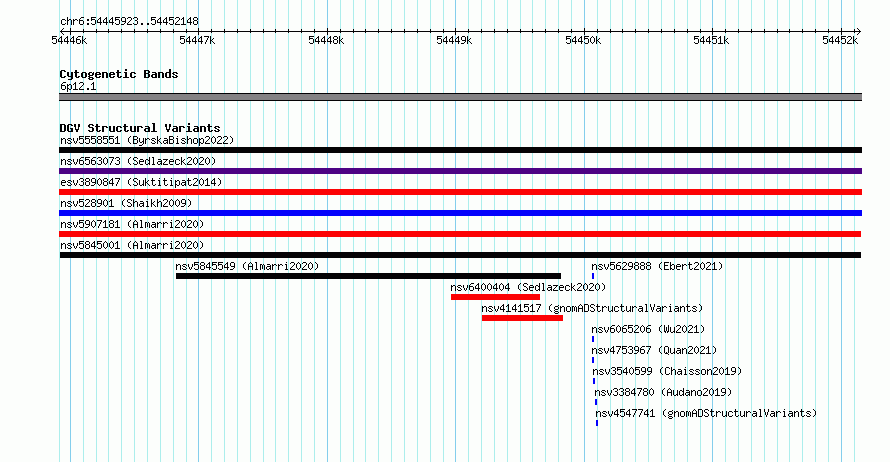Click the nsv4141517 (gnomADStructuralVariants) label
890x462 pixels.
point(592,308)
